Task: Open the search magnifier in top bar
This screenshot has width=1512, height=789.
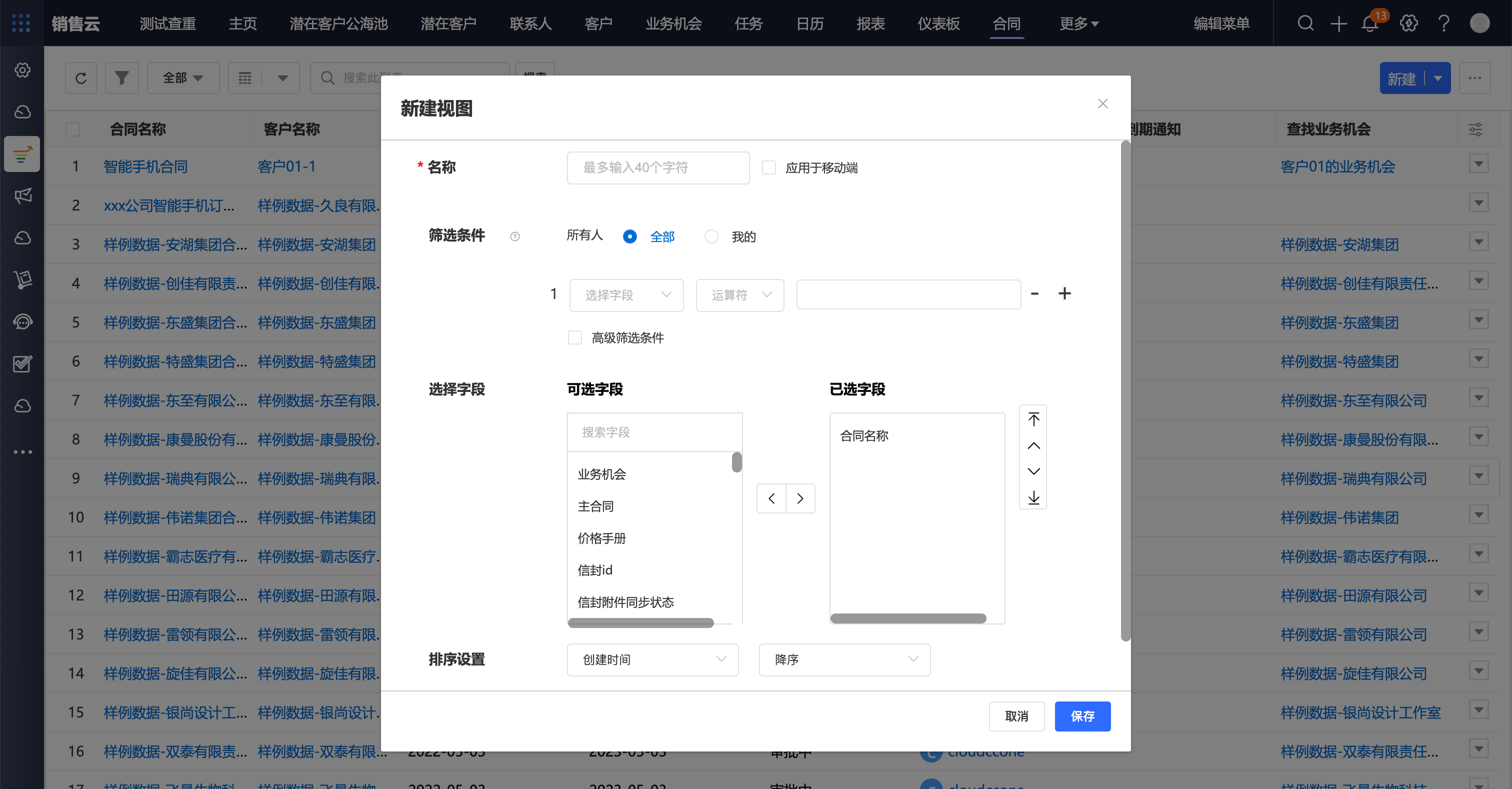Action: [x=1305, y=23]
